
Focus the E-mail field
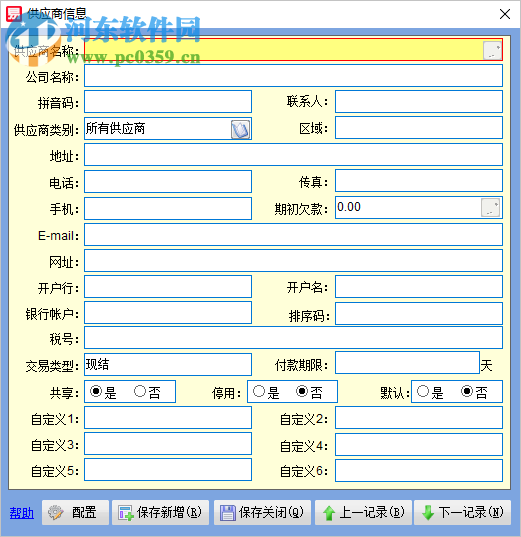(x=293, y=235)
